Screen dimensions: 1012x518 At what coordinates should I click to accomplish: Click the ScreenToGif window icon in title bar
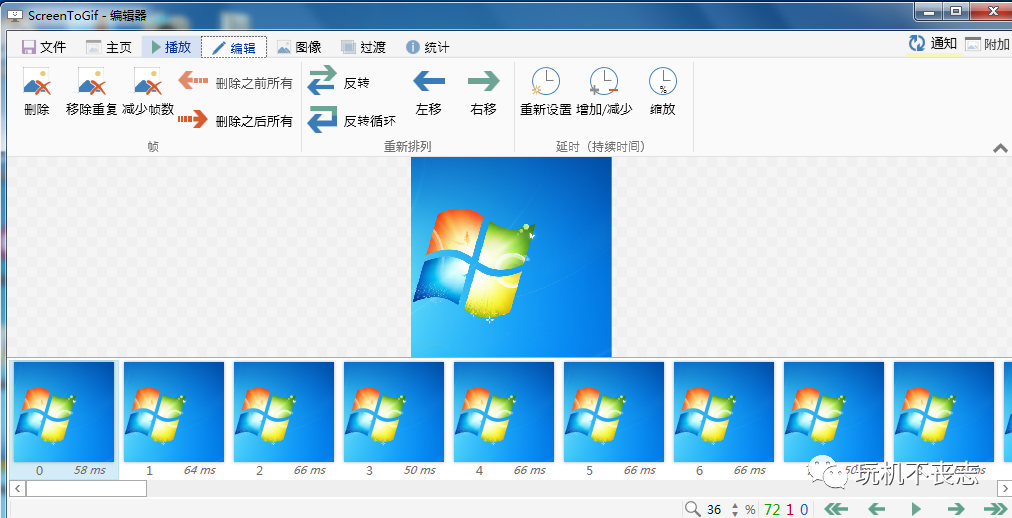(14, 15)
